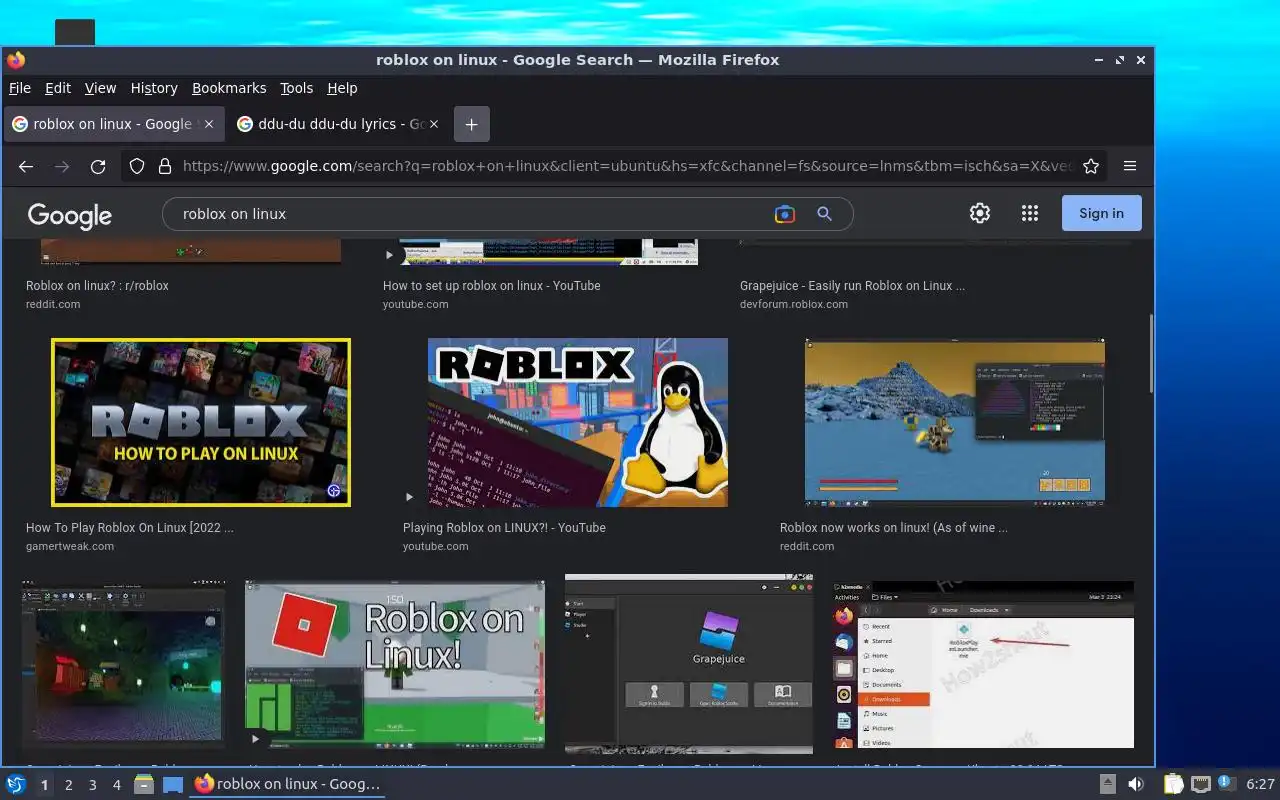The height and width of the screenshot is (800, 1280).
Task: Open the removable media eject tray icon
Action: click(1108, 784)
